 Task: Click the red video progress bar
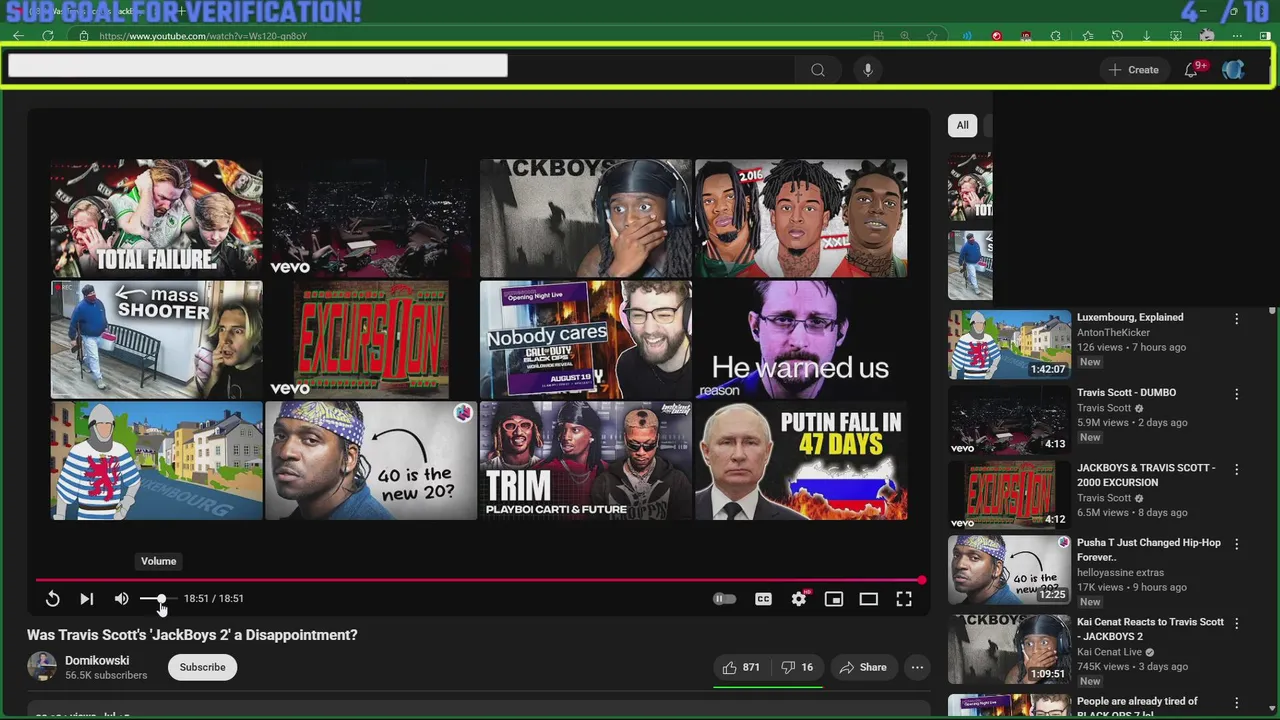(x=478, y=580)
